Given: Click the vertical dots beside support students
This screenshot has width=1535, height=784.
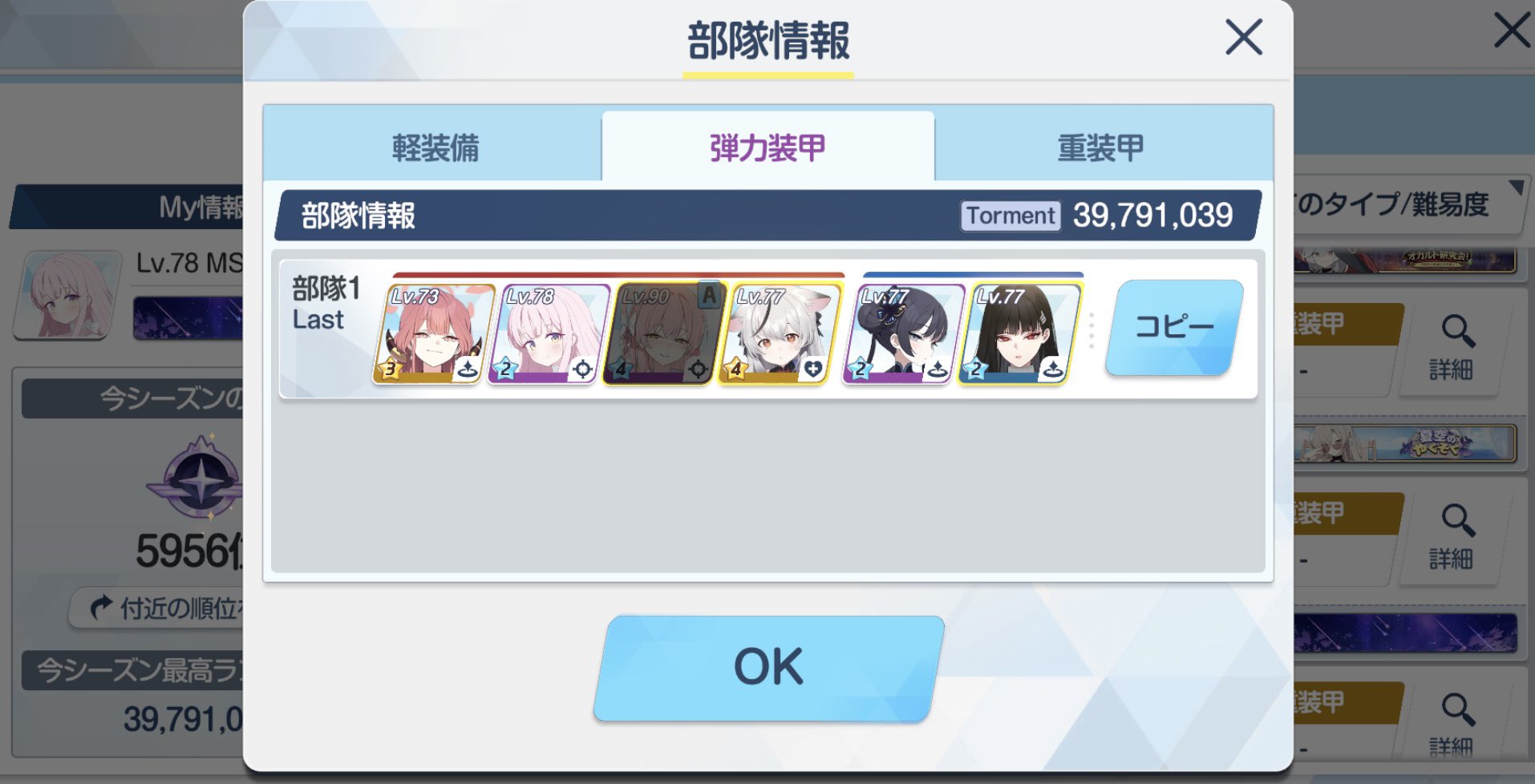Looking at the screenshot, I should click(1092, 331).
